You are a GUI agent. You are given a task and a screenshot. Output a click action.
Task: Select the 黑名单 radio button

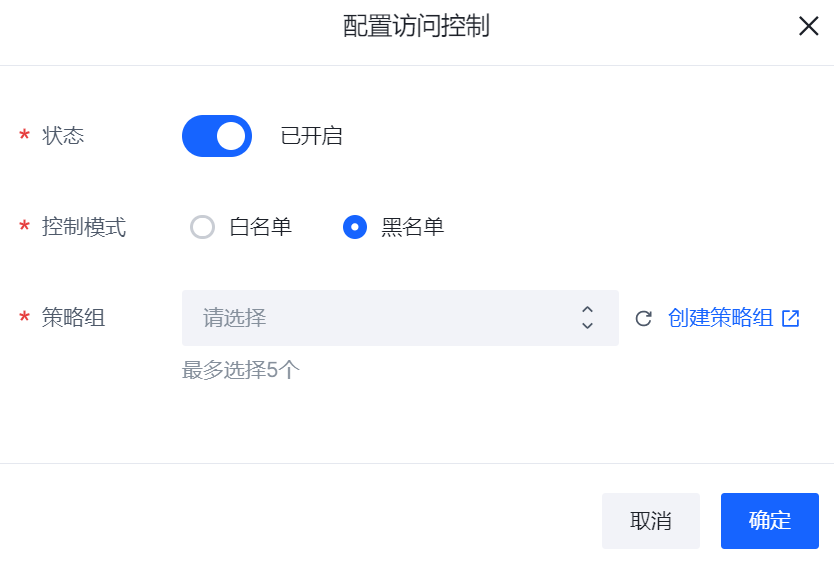point(355,227)
